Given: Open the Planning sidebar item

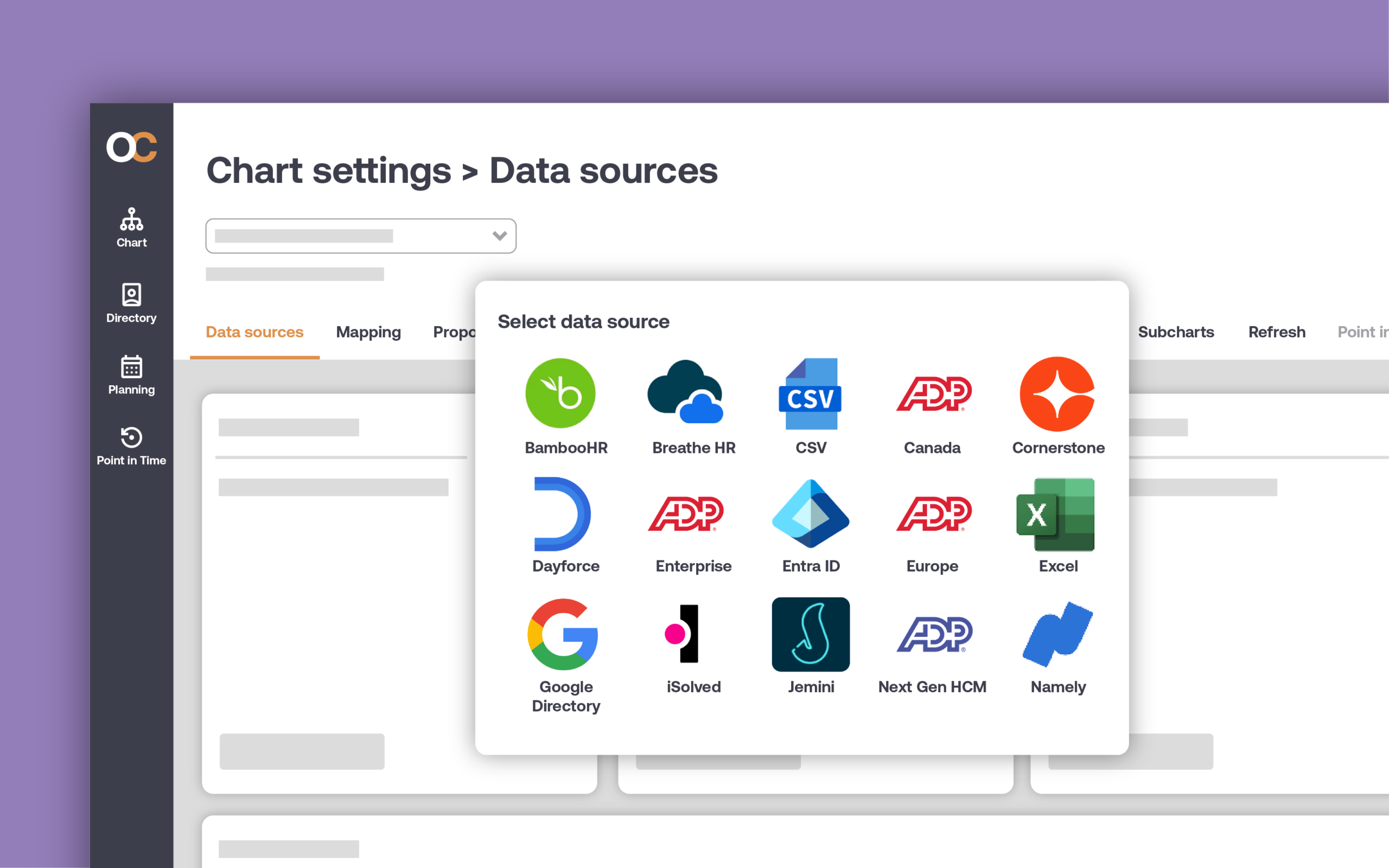Looking at the screenshot, I should click(131, 375).
